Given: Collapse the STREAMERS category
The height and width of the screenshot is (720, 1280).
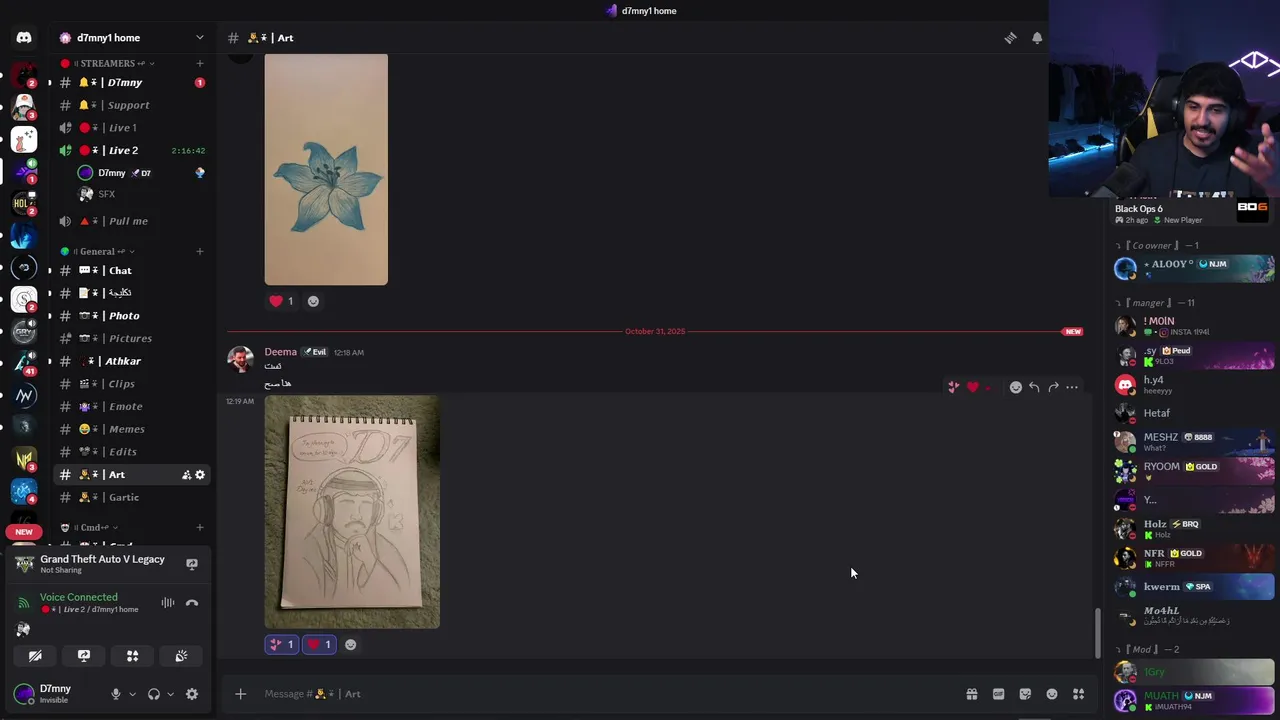Looking at the screenshot, I should tap(108, 63).
